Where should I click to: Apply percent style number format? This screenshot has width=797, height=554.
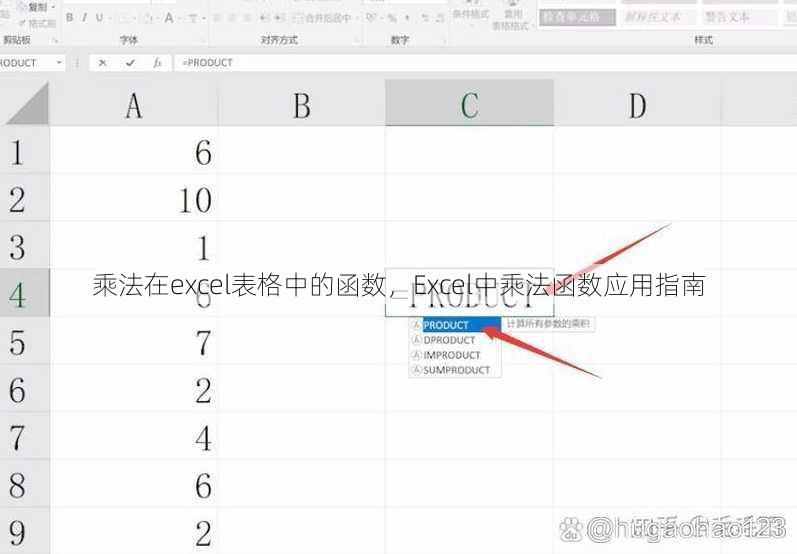[x=392, y=18]
